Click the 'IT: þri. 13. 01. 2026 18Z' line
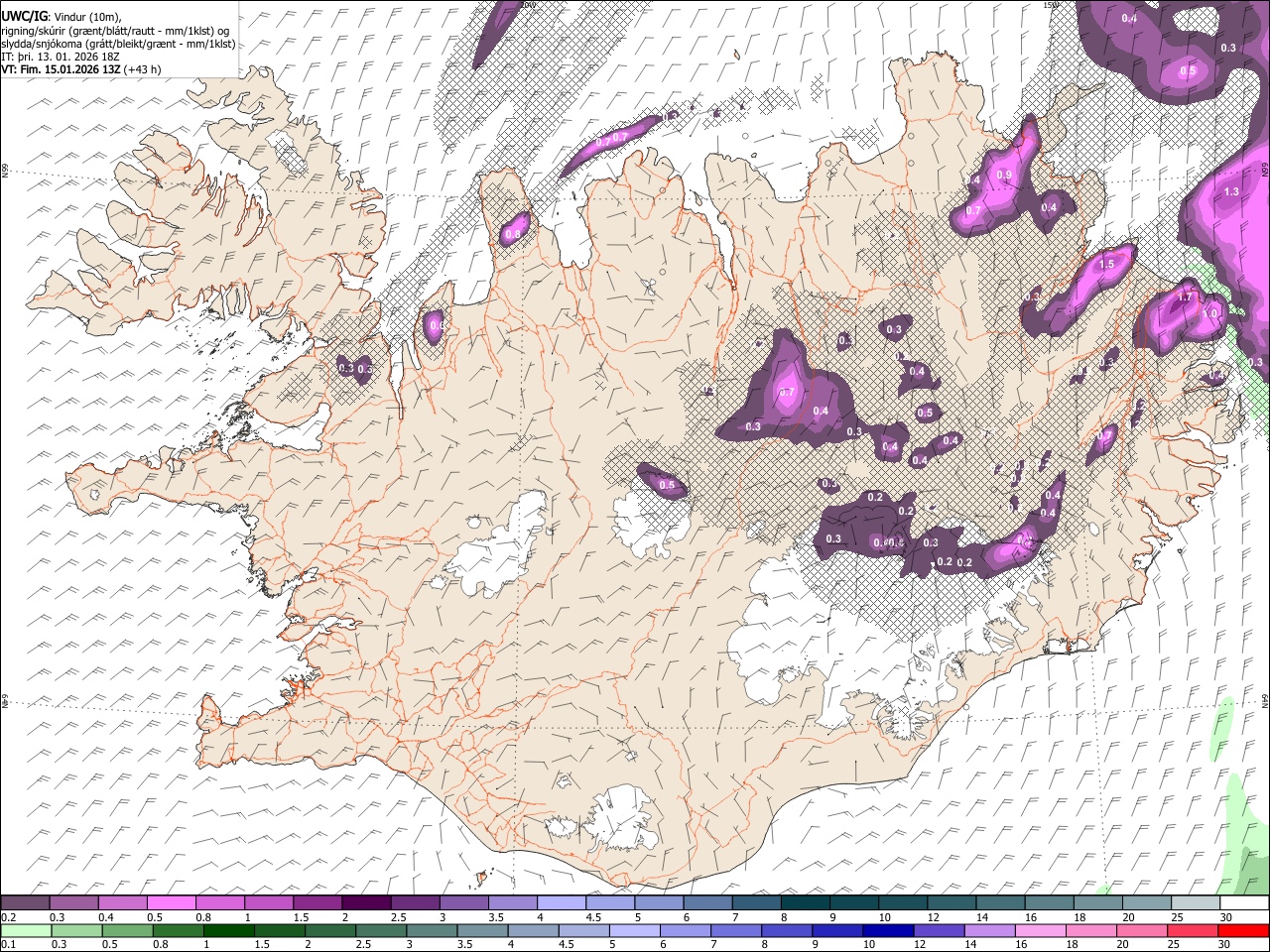The height and width of the screenshot is (952, 1270). coord(61,57)
